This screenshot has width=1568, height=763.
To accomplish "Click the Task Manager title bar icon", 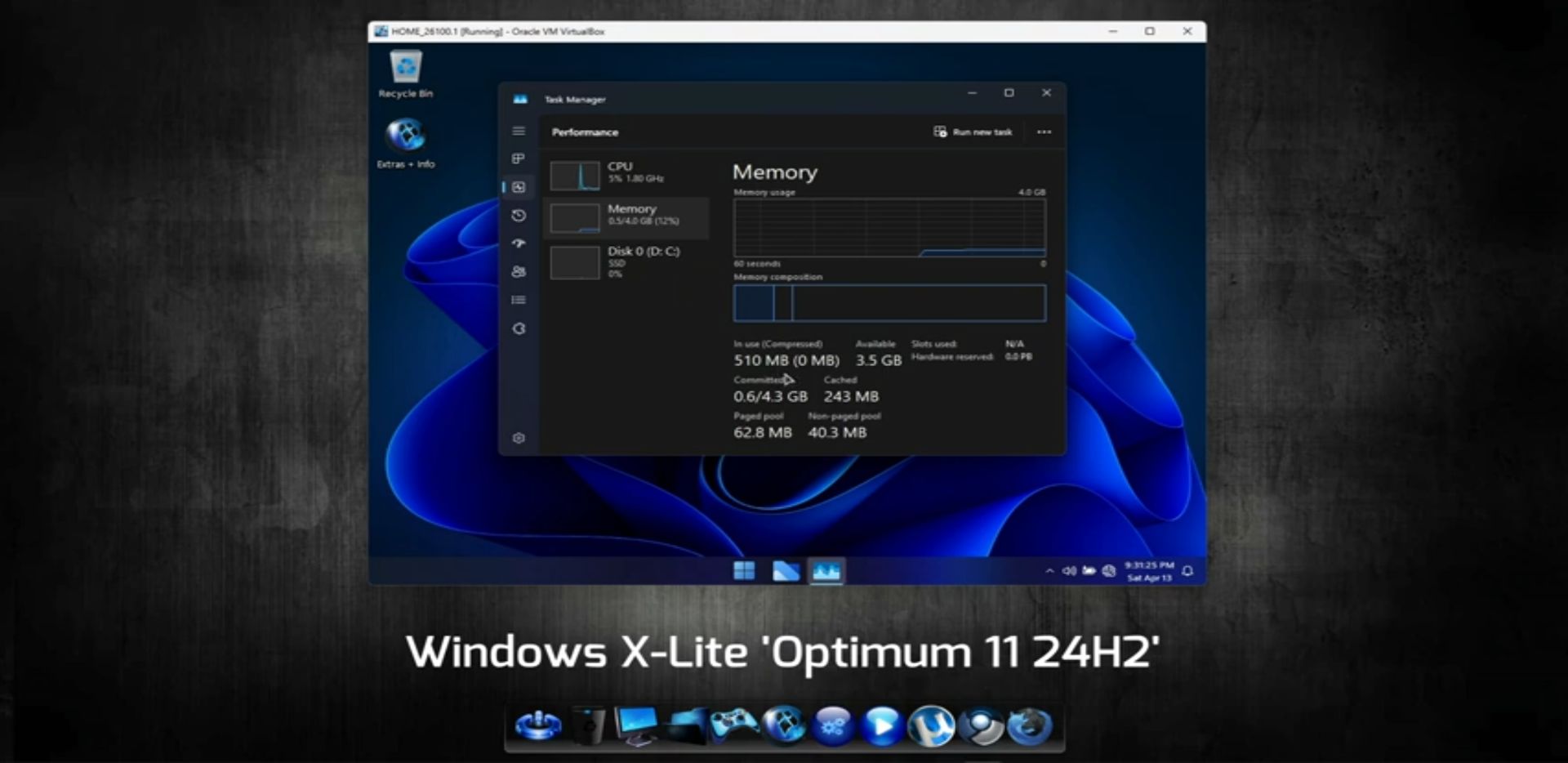I will (x=520, y=99).
